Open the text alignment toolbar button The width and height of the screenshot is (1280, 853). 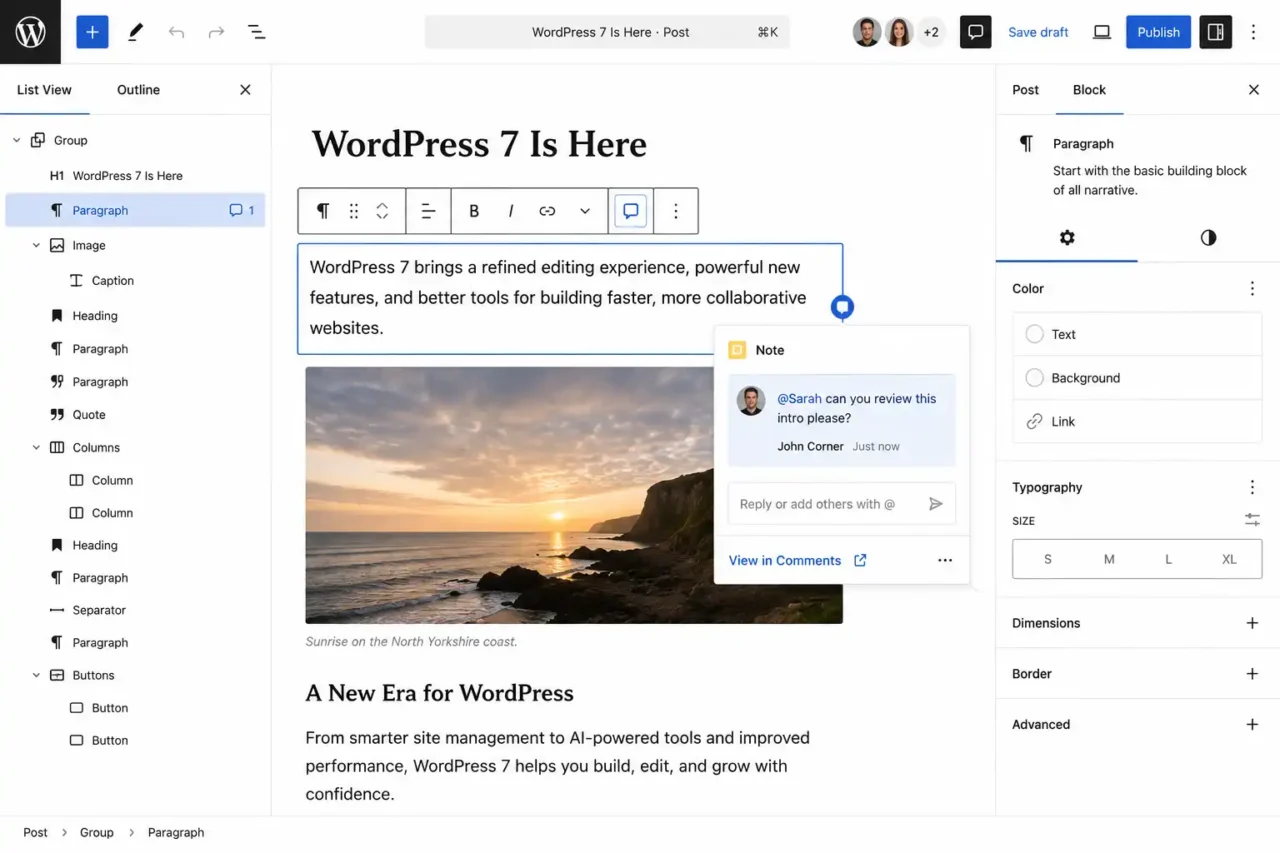coord(428,211)
